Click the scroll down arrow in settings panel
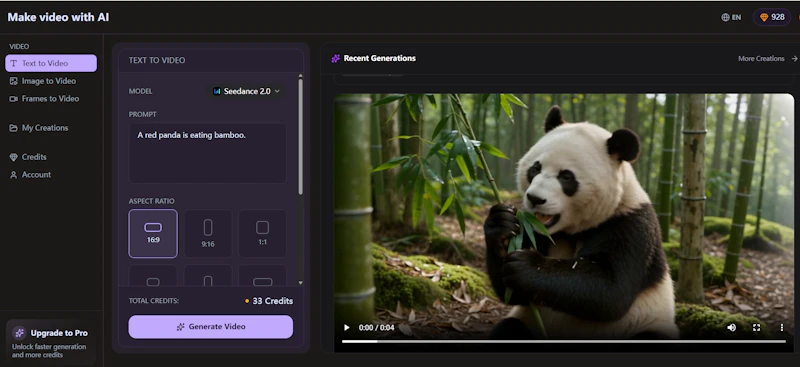 (x=301, y=282)
